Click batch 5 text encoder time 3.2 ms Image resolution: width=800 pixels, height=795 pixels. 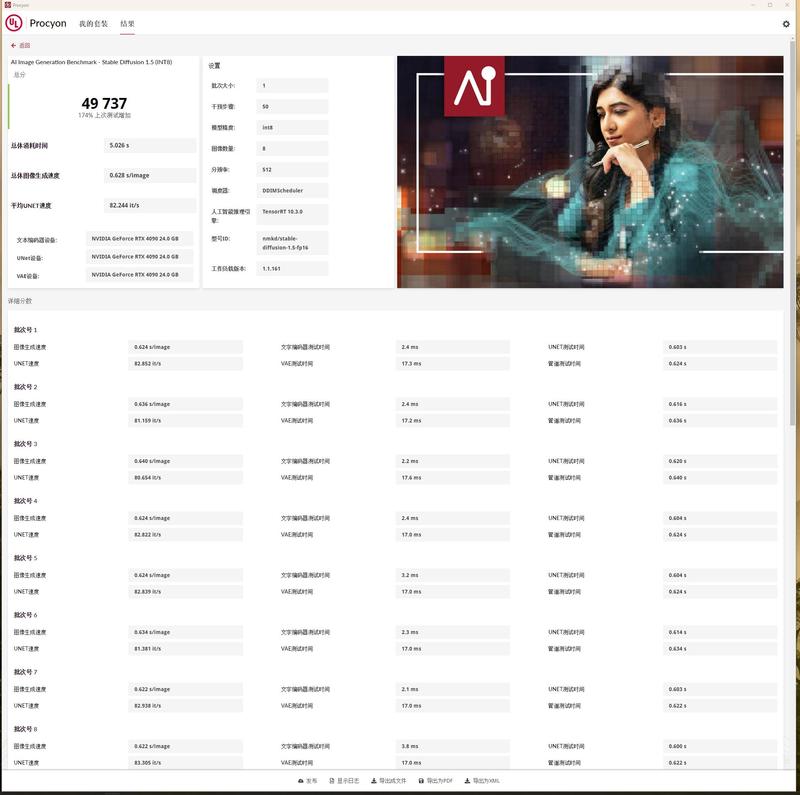point(452,575)
